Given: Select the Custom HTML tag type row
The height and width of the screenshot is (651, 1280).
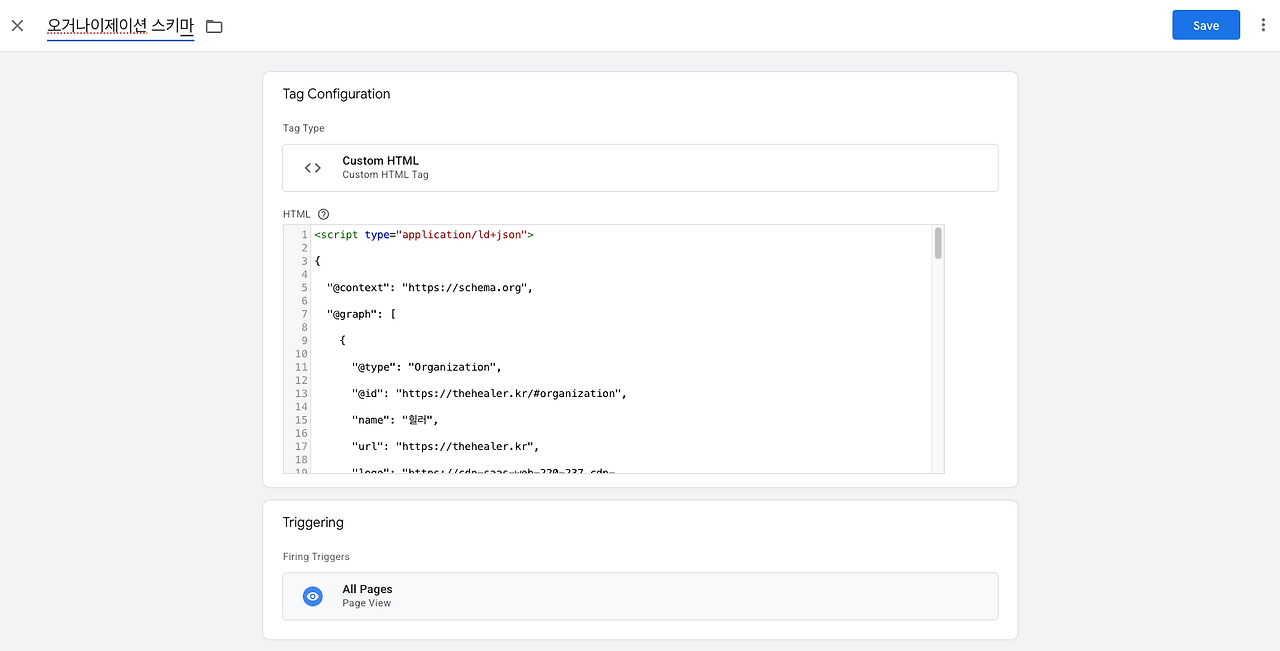Looking at the screenshot, I should [640, 168].
